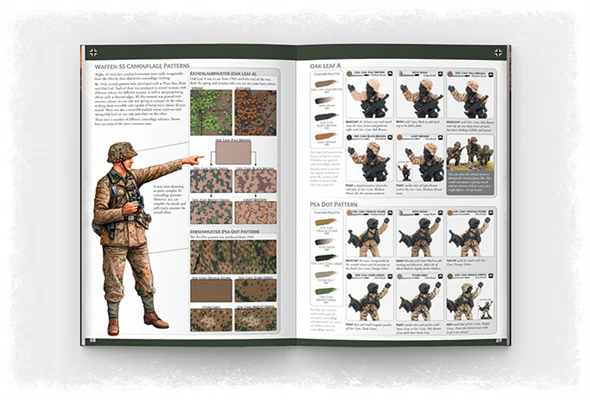Click helmet icon on Oak Leaf Black Brown step

tap(390, 137)
